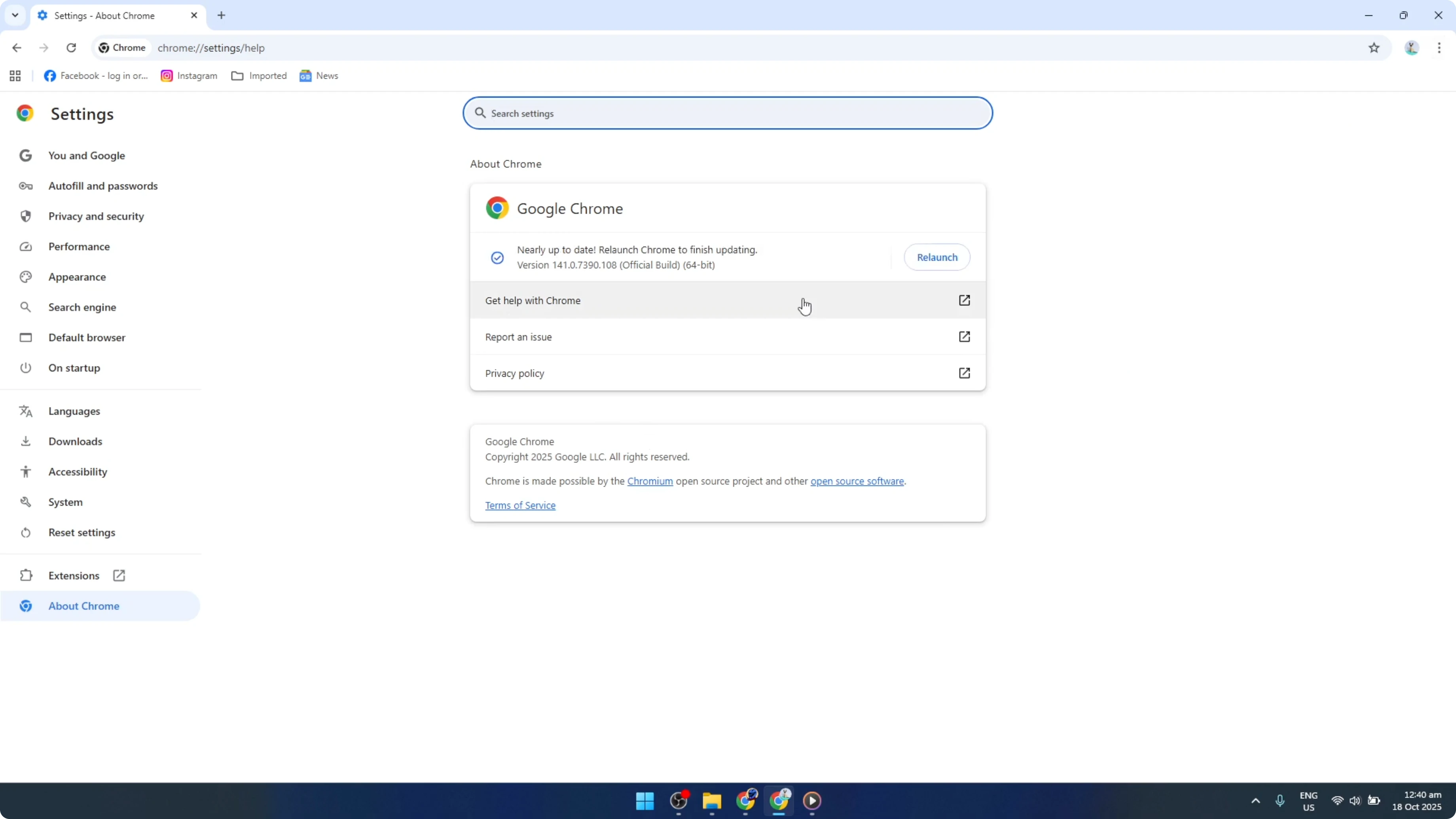This screenshot has height=819, width=1456.
Task: Click the bookmark star in the address bar
Action: [1374, 48]
